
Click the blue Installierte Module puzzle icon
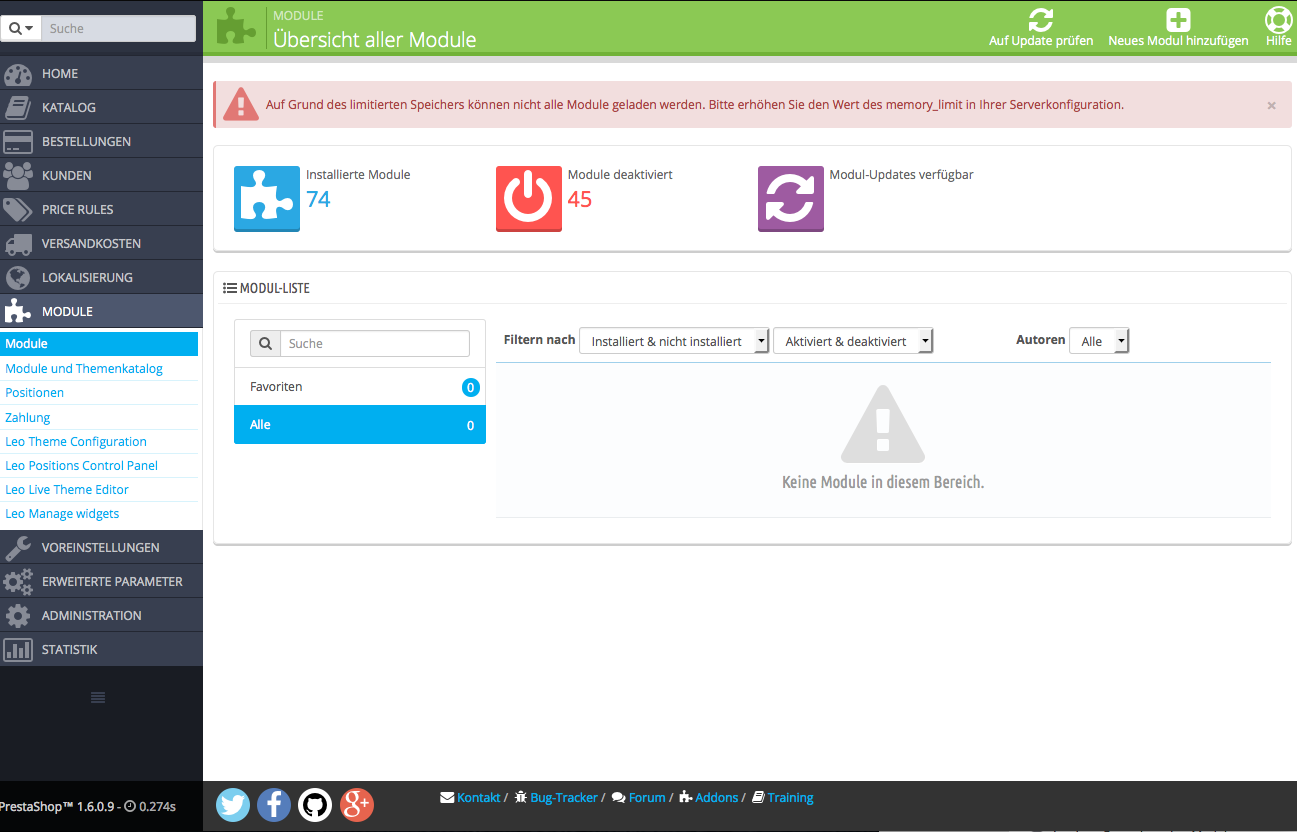click(x=267, y=199)
